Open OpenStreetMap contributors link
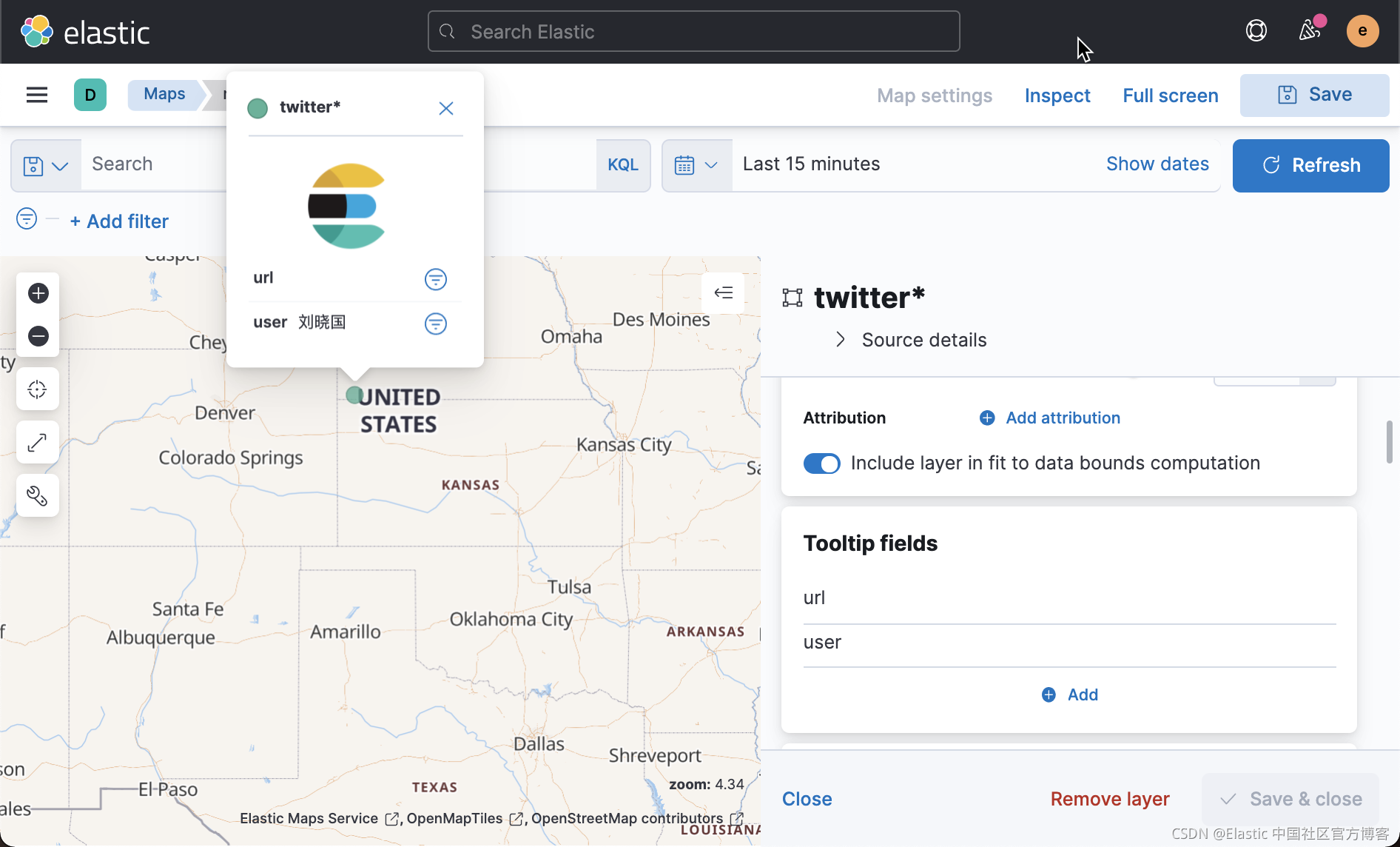 tap(636, 819)
